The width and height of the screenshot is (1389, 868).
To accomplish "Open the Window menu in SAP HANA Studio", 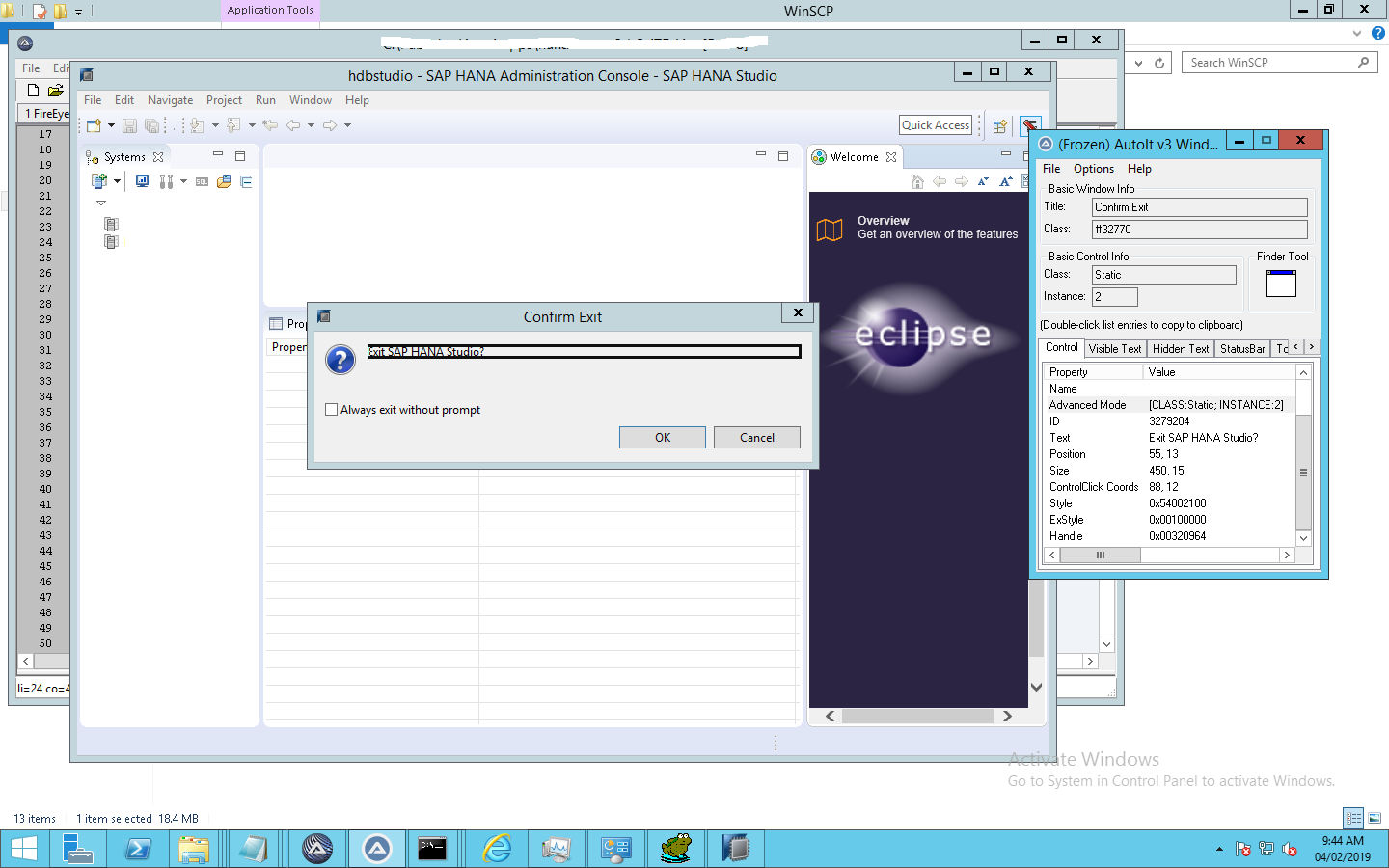I will pyautogui.click(x=311, y=100).
